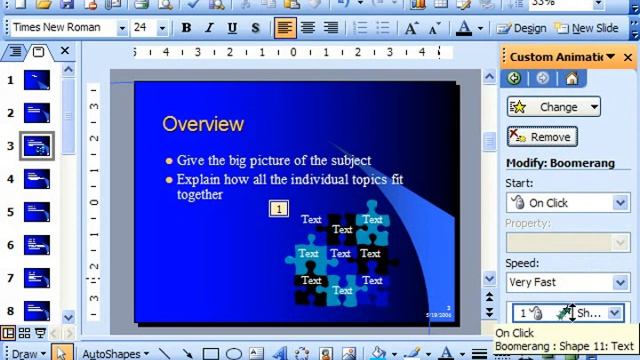Align the text right

[x=331, y=28]
